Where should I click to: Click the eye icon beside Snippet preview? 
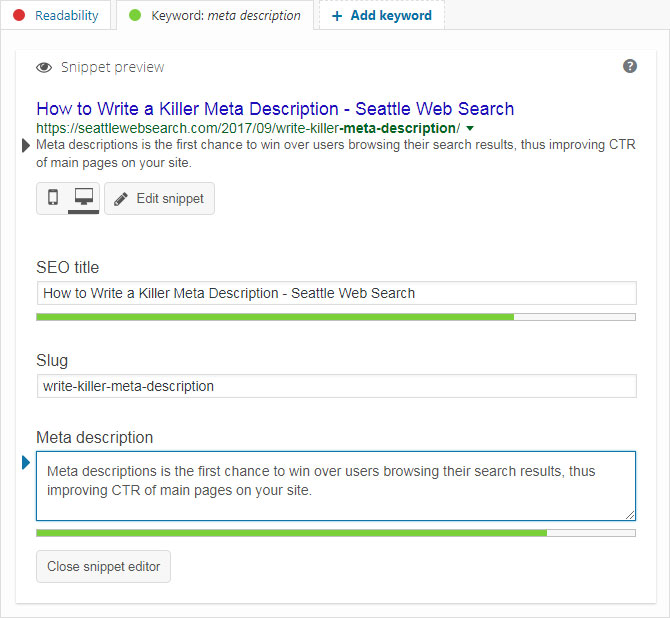[44, 68]
